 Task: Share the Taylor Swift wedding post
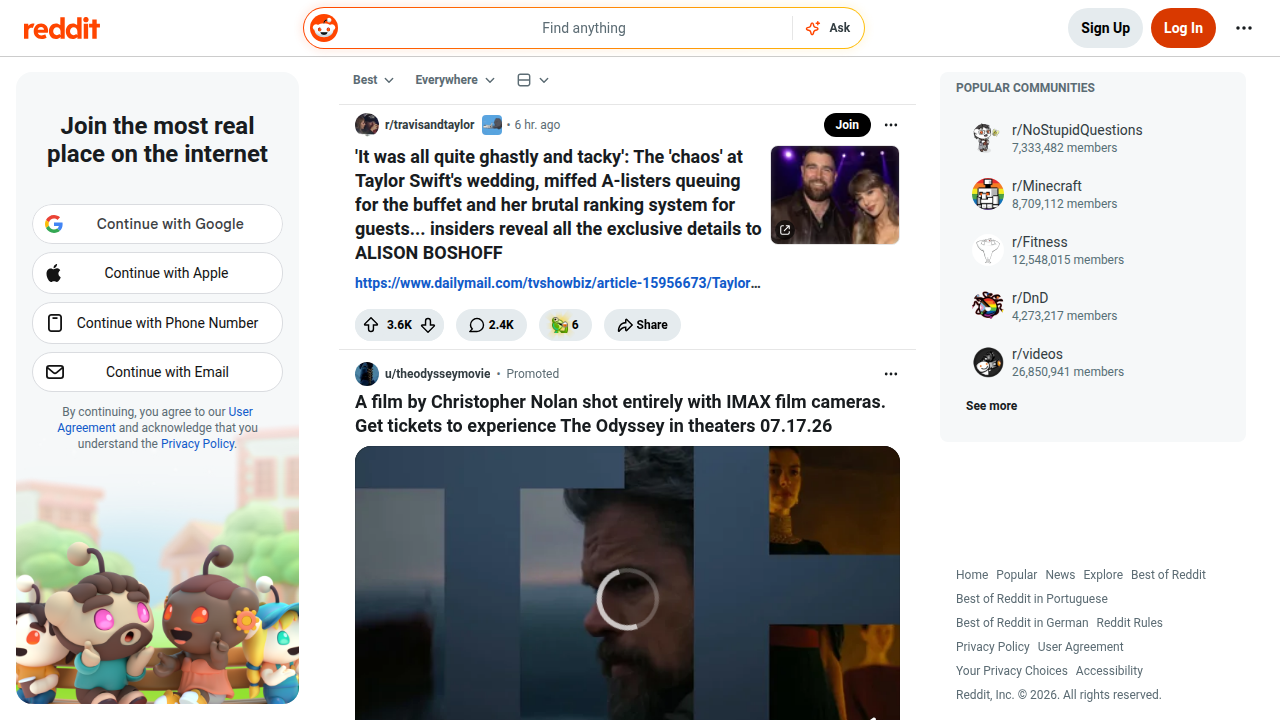(642, 325)
